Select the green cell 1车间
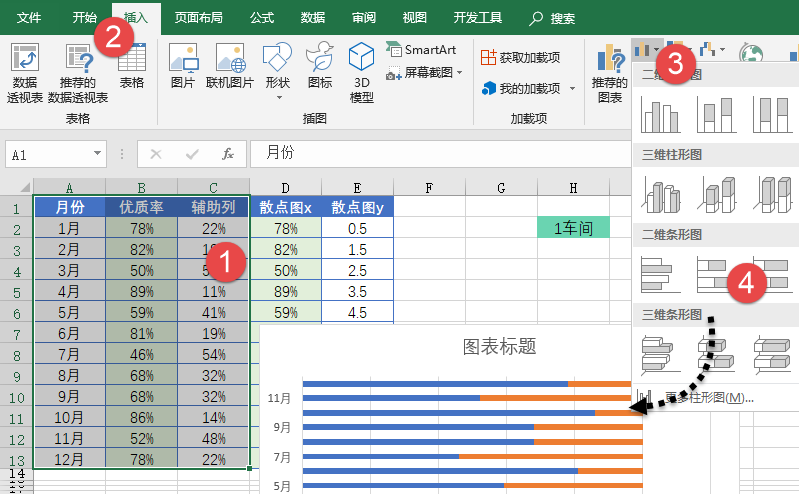The width and height of the screenshot is (799, 494). tap(573, 227)
